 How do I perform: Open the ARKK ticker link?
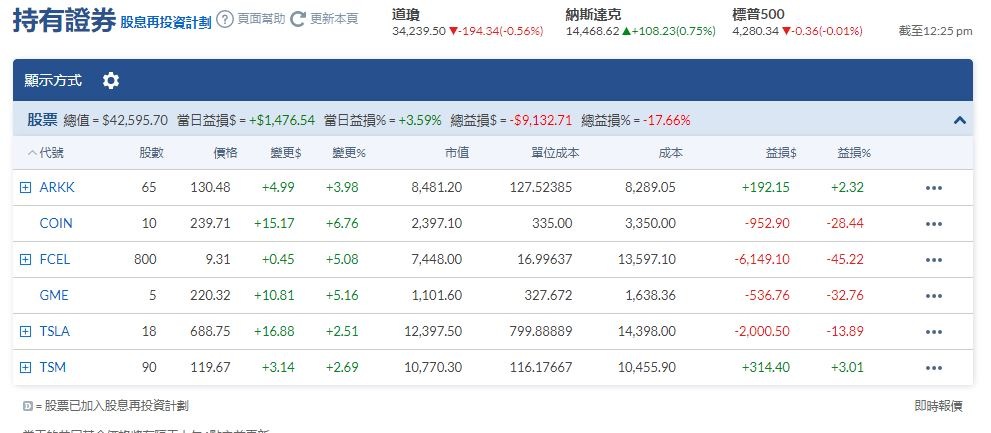57,187
